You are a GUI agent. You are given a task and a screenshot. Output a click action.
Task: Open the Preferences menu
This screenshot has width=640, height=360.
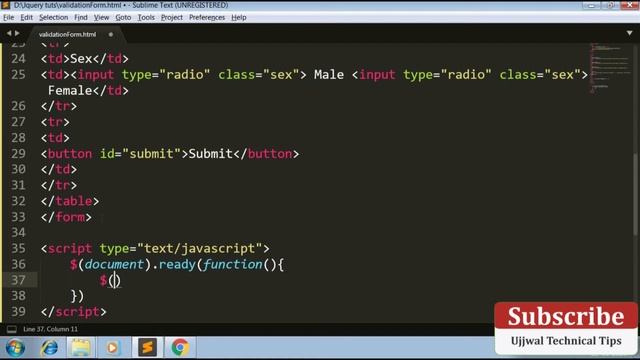click(x=207, y=18)
